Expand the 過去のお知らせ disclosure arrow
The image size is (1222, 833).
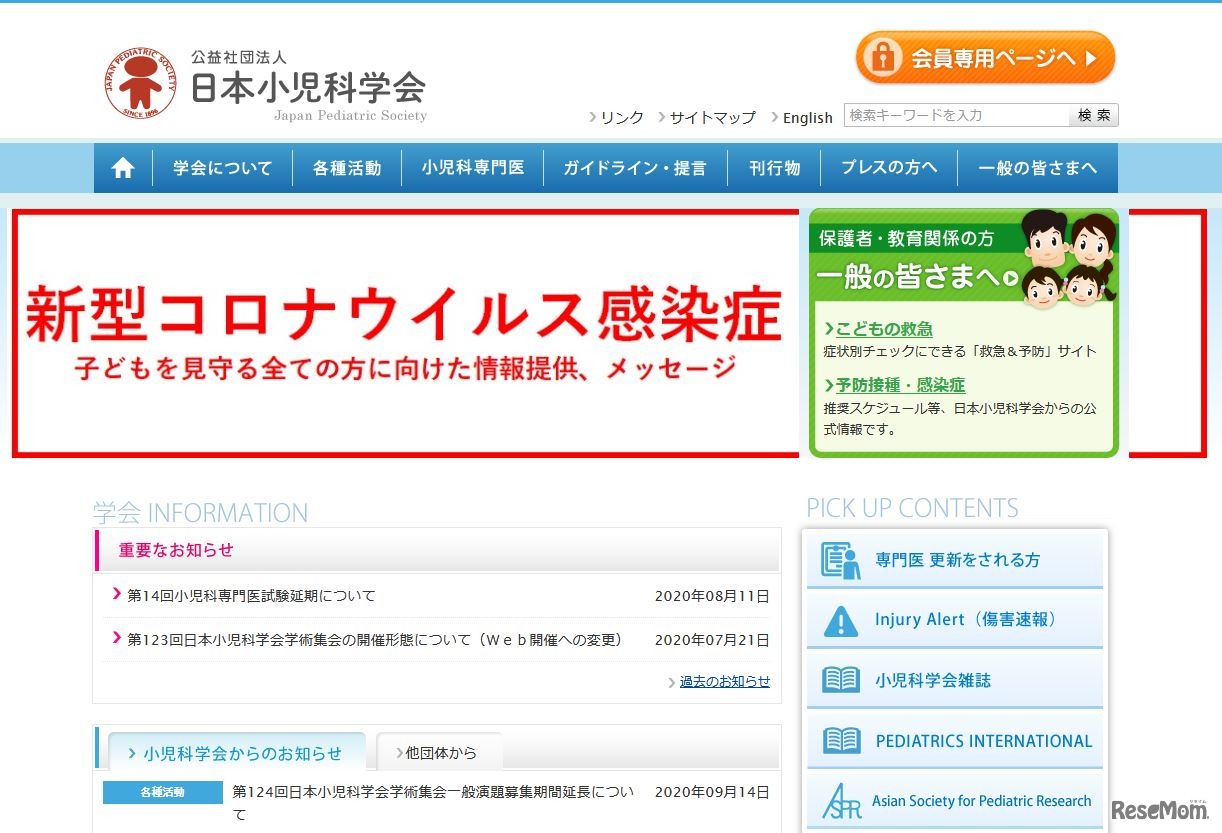coord(672,681)
